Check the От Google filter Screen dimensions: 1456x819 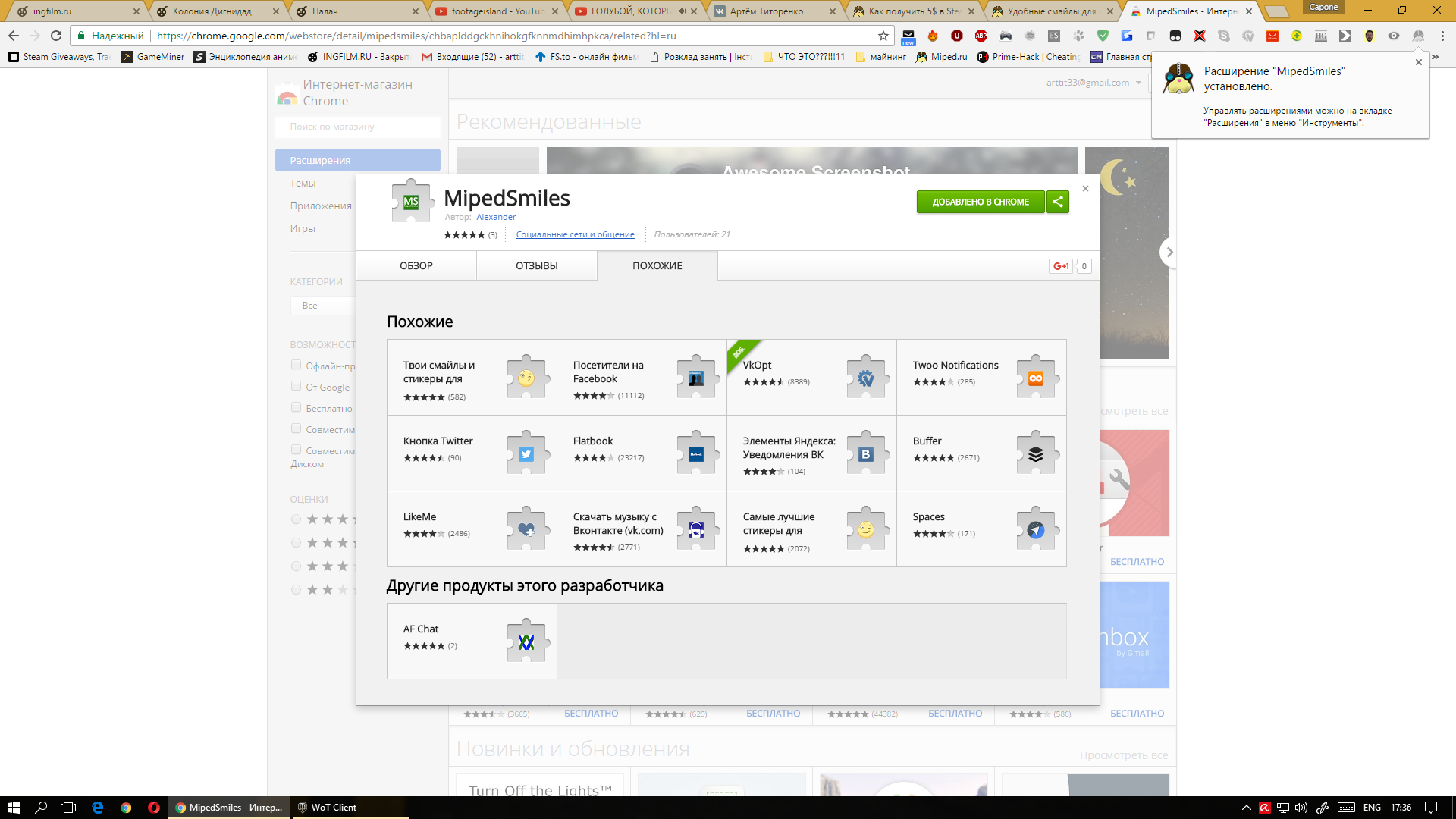tap(297, 386)
